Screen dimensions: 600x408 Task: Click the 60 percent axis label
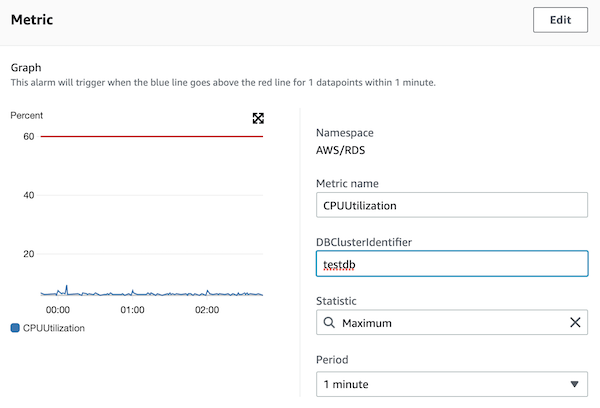pyautogui.click(x=29, y=136)
